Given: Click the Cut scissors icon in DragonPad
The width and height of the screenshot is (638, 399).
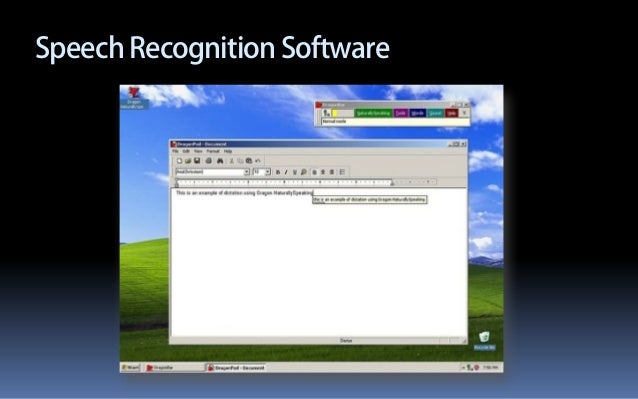Looking at the screenshot, I should click(x=232, y=161).
